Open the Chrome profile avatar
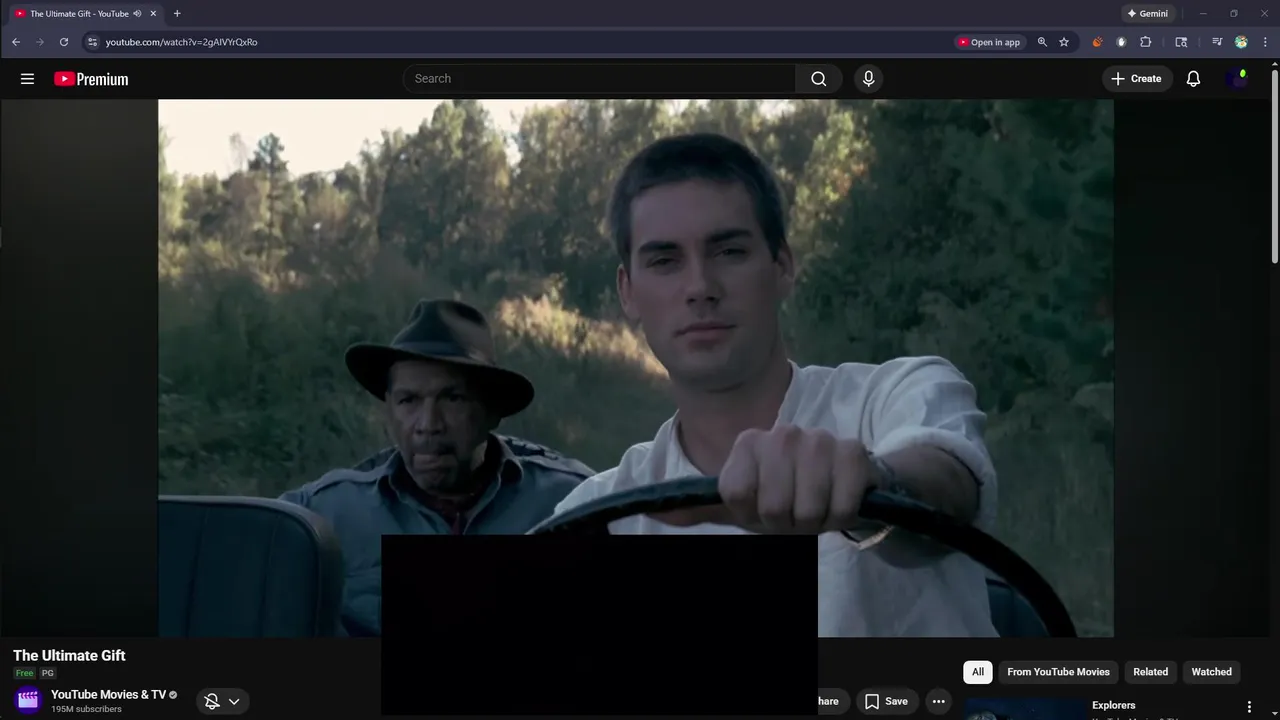1280x720 pixels. pos(1241,42)
